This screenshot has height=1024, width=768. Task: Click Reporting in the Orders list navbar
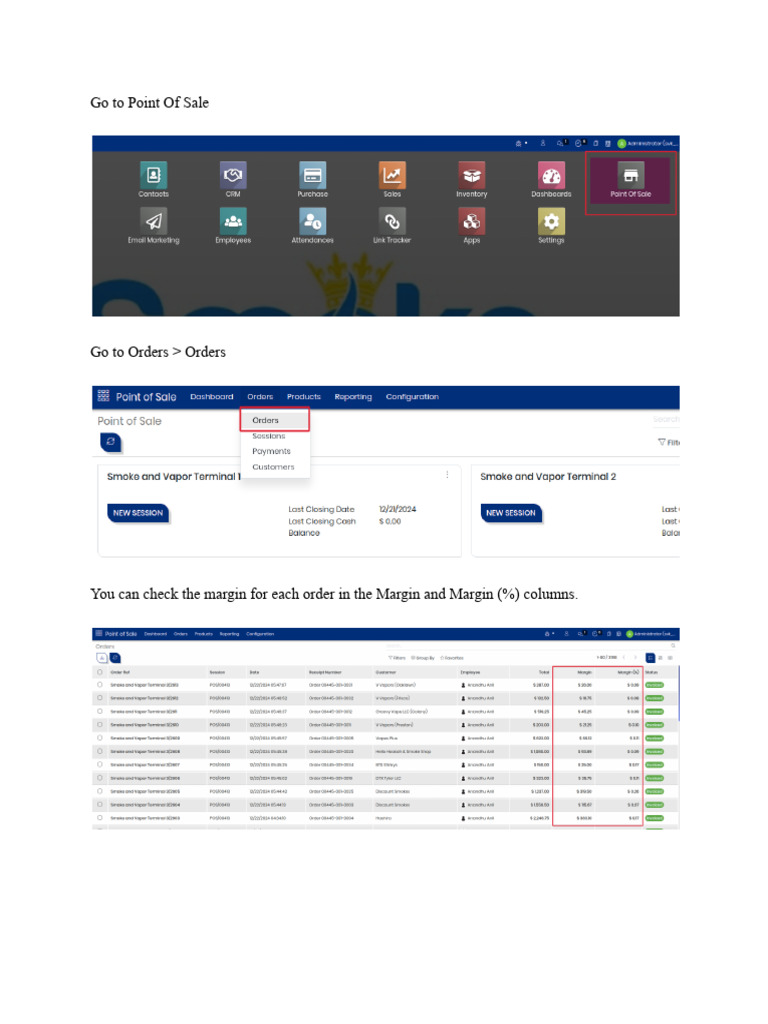coord(229,633)
